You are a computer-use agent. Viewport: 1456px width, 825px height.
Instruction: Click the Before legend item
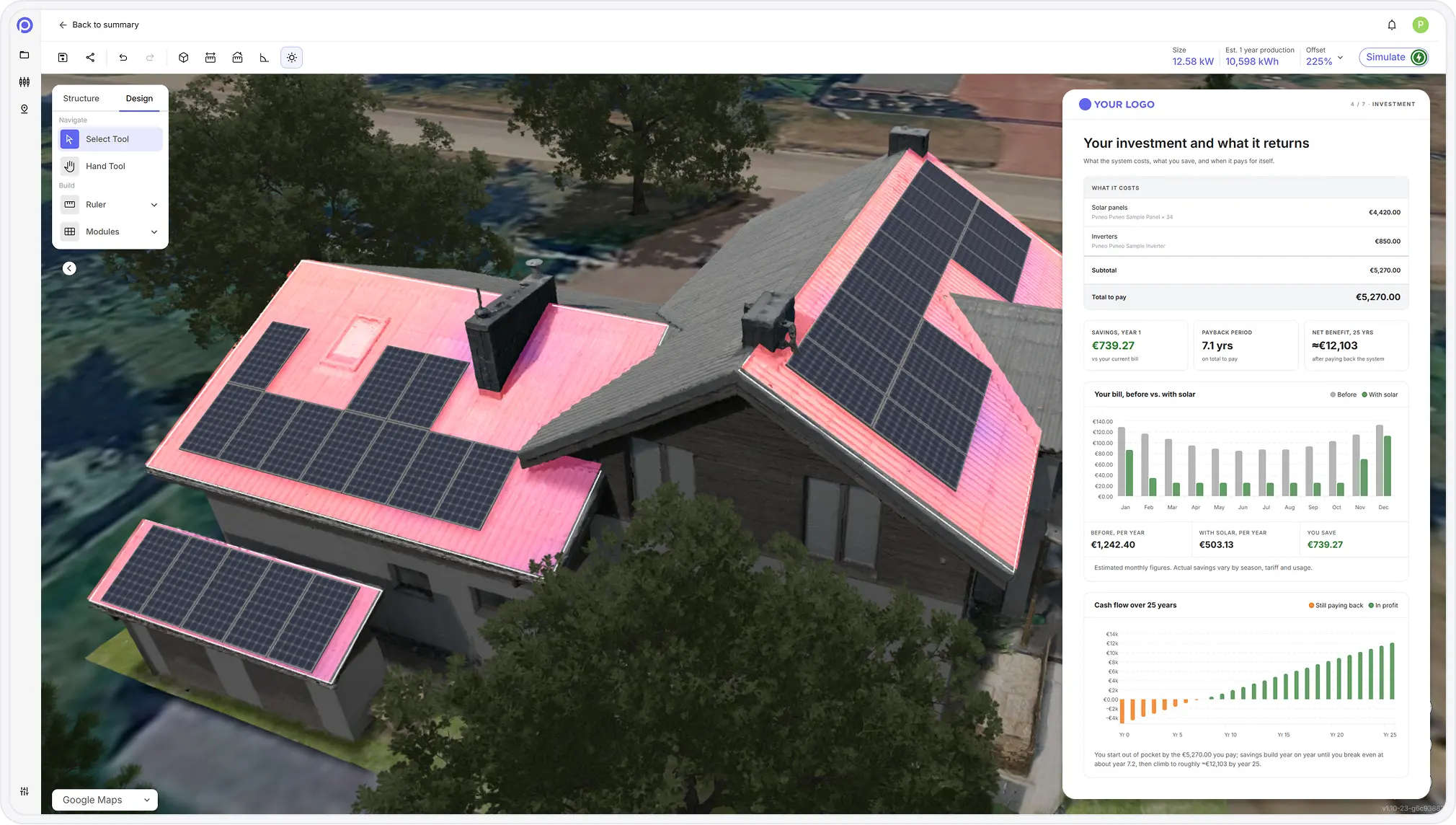tap(1344, 394)
